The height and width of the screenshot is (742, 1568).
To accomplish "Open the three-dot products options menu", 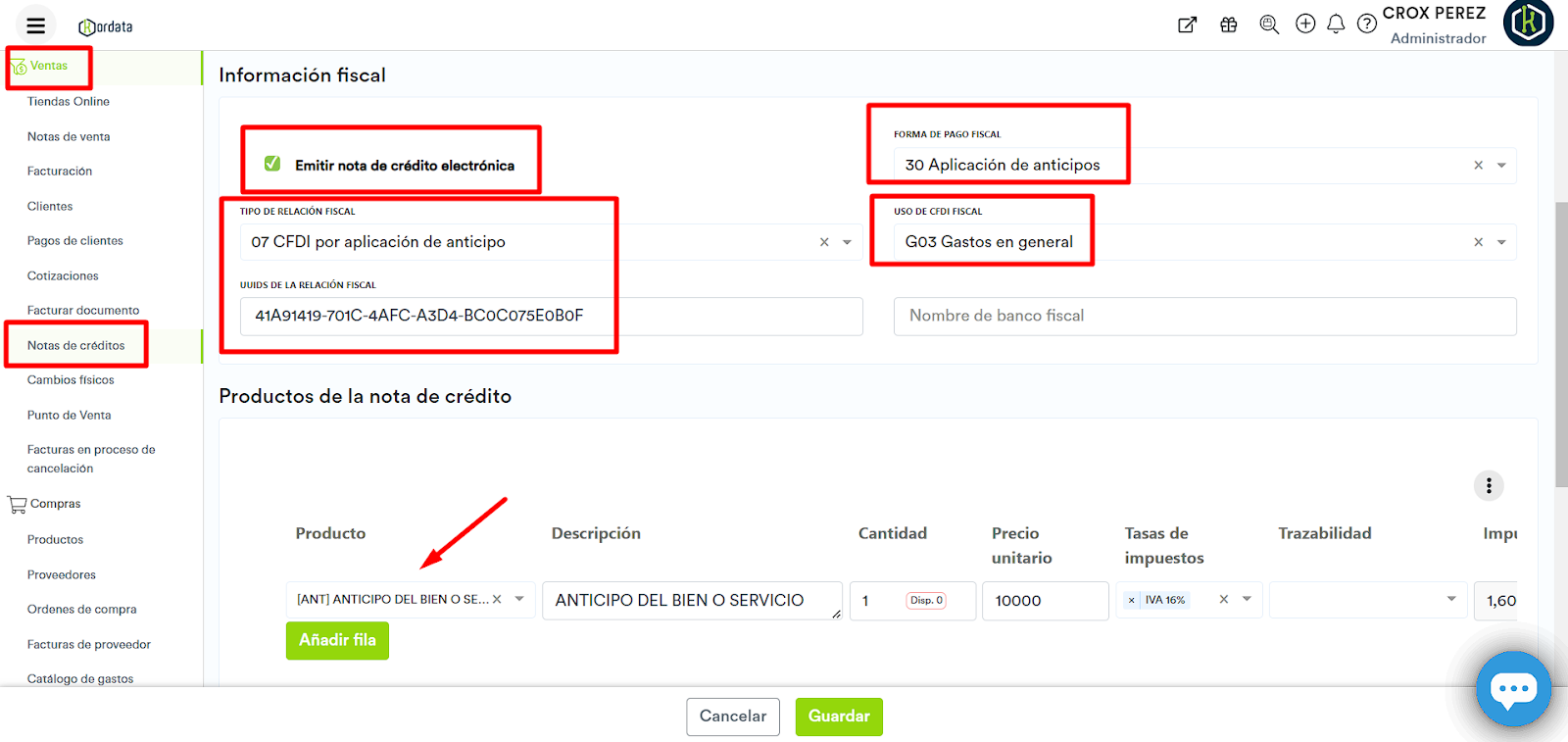I will click(1488, 485).
